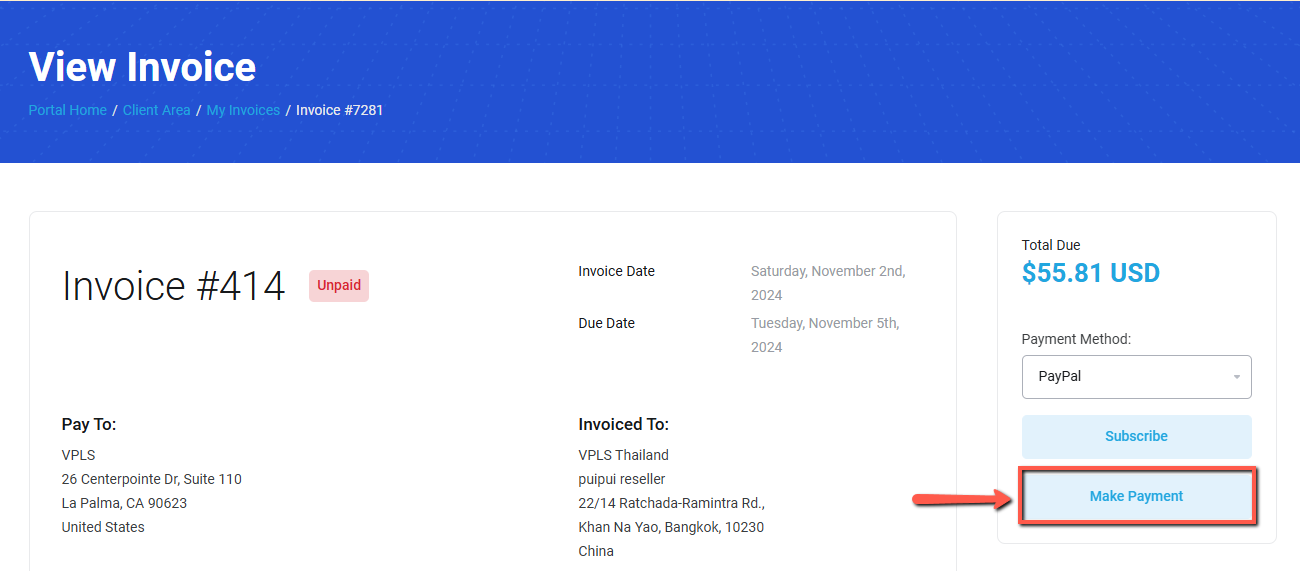Click the Total Due label
The image size is (1300, 571).
[x=1050, y=245]
